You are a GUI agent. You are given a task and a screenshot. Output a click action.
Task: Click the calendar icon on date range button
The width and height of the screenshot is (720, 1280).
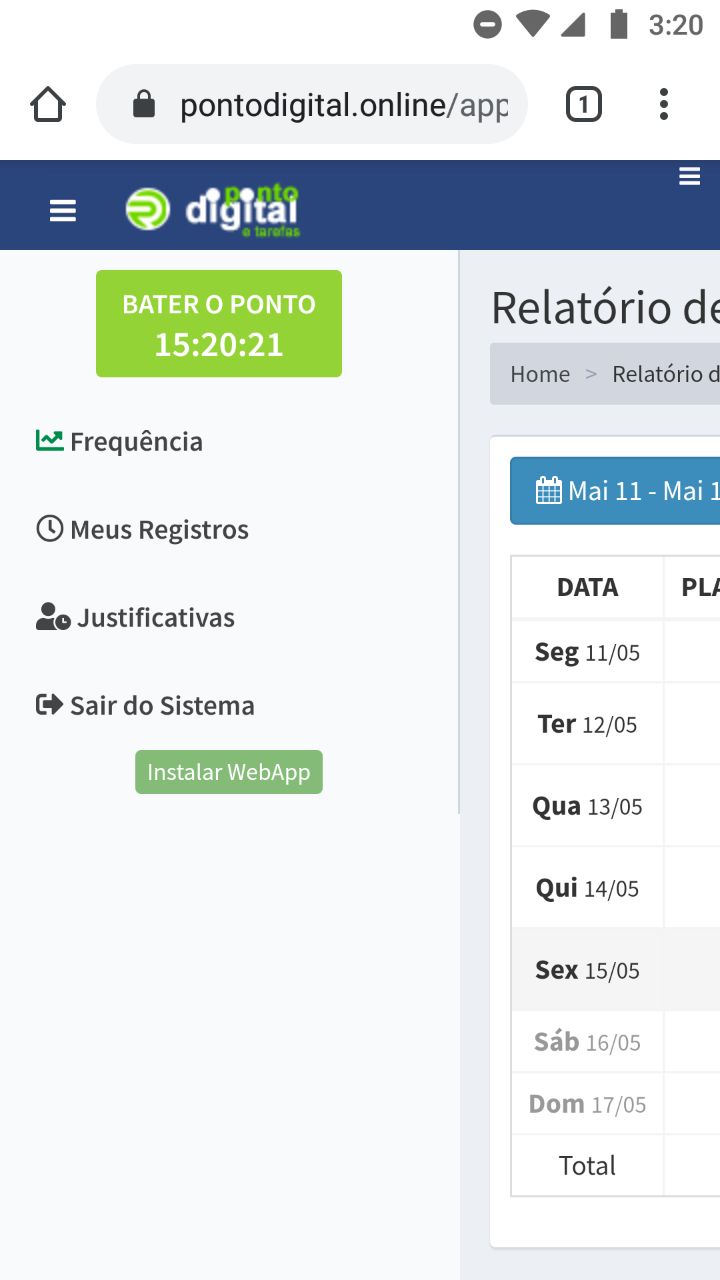pyautogui.click(x=547, y=489)
